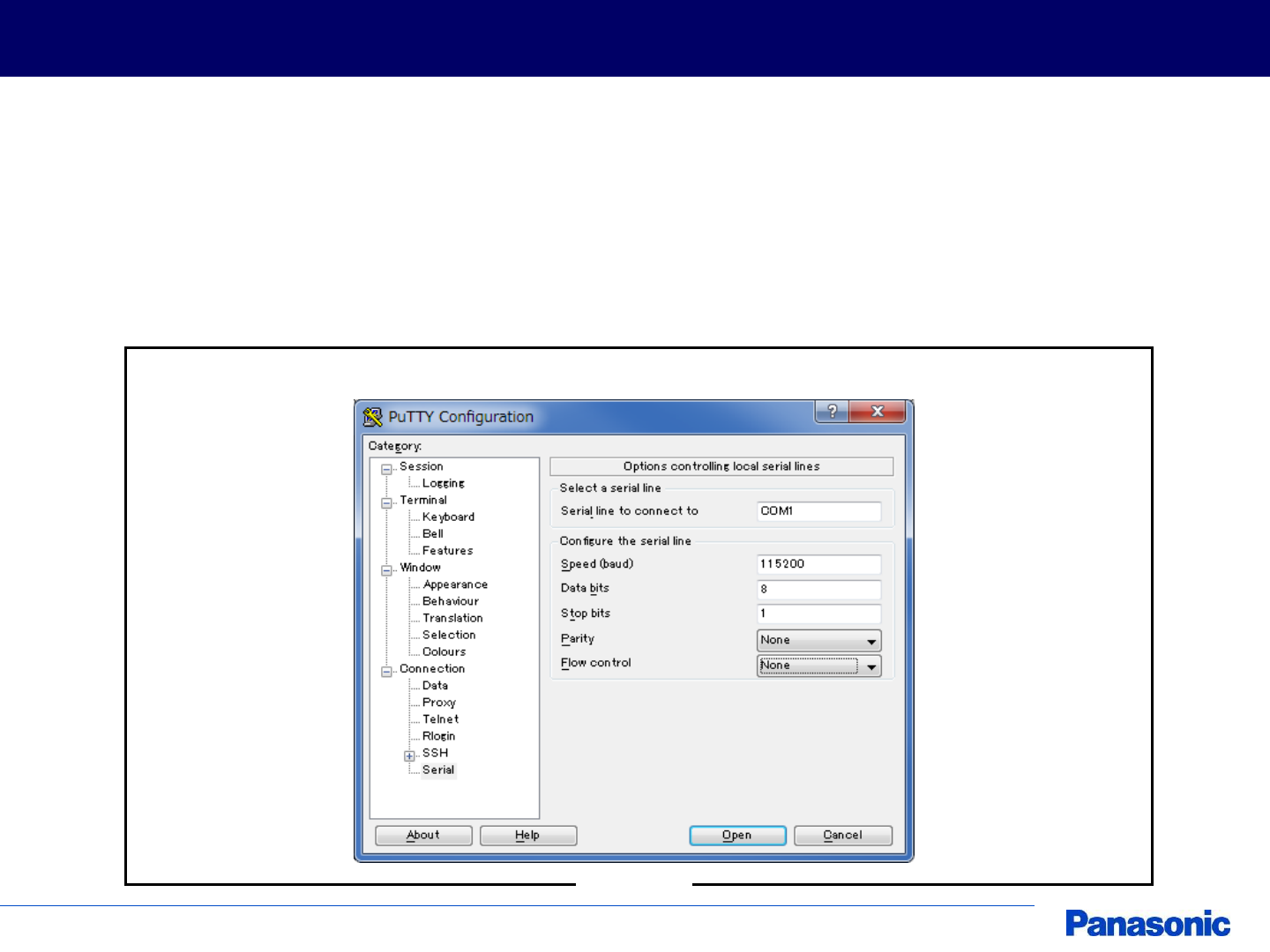Select the Selection category
1270x952 pixels.
(x=449, y=635)
